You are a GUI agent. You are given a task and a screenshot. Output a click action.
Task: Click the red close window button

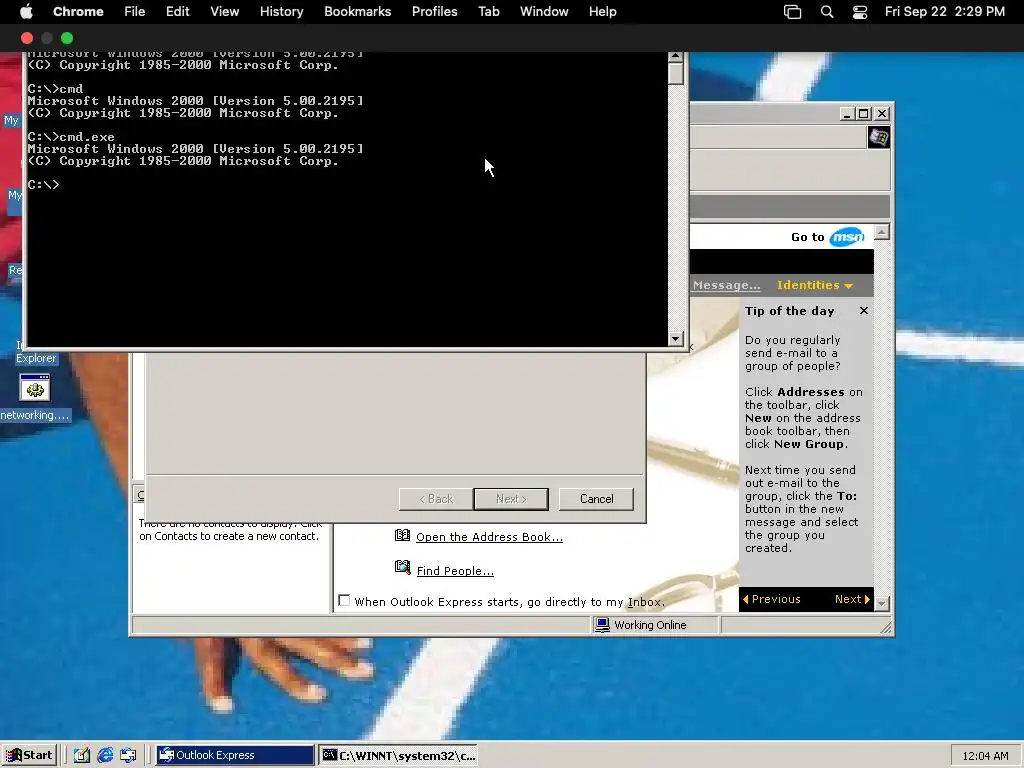click(x=27, y=39)
